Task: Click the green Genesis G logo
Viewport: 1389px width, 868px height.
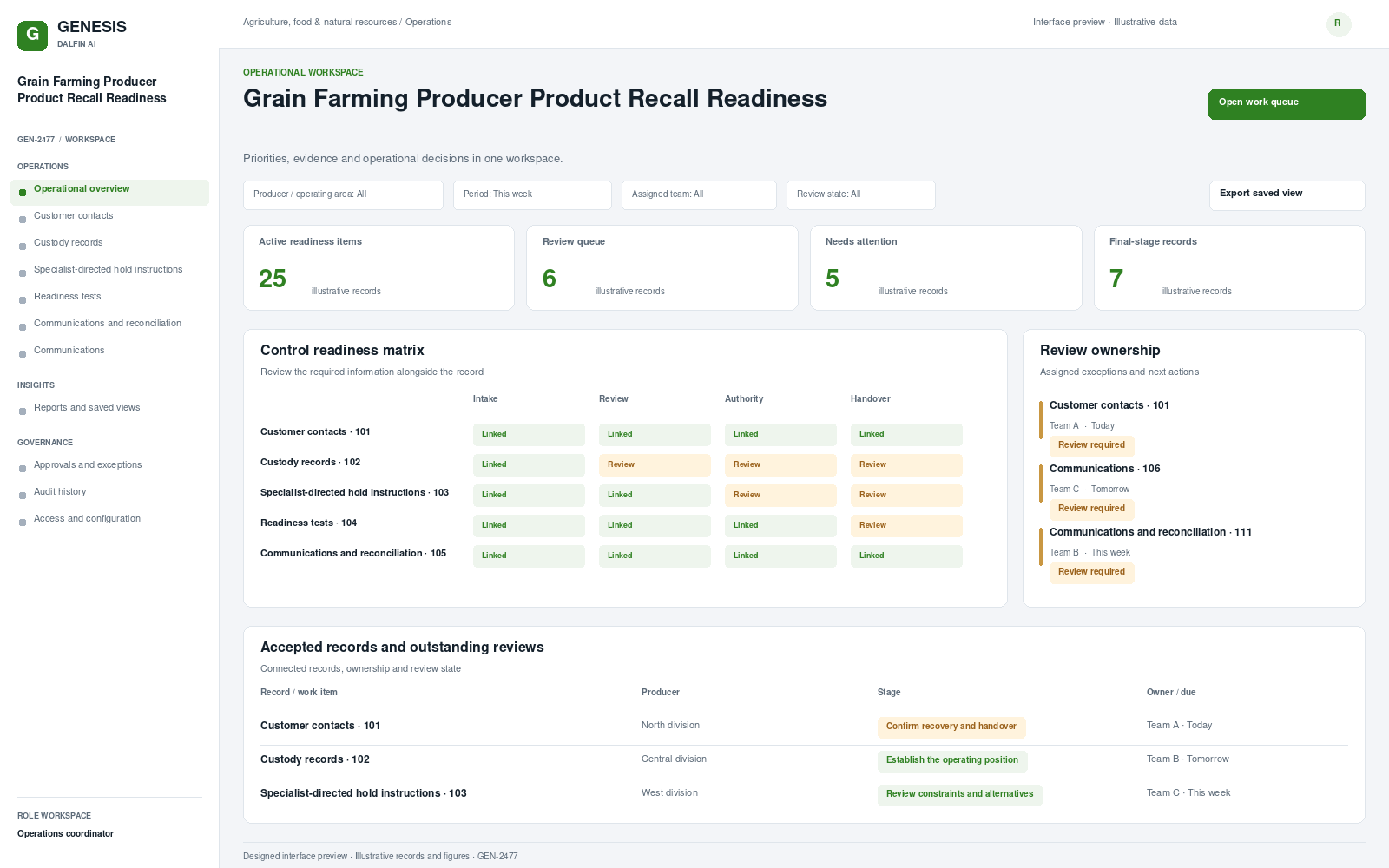Action: [x=32, y=36]
